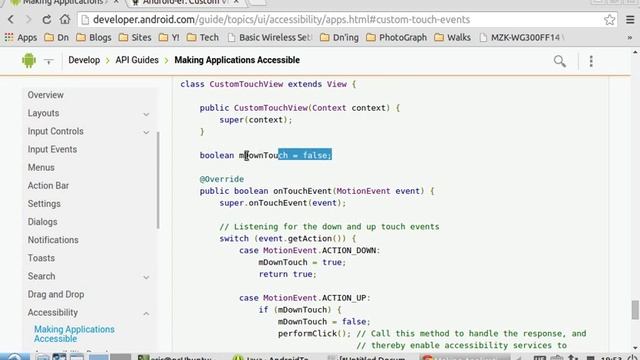This screenshot has width=640, height=360.
Task: Open the Basic Wireless Set bookmark
Action: 270,38
